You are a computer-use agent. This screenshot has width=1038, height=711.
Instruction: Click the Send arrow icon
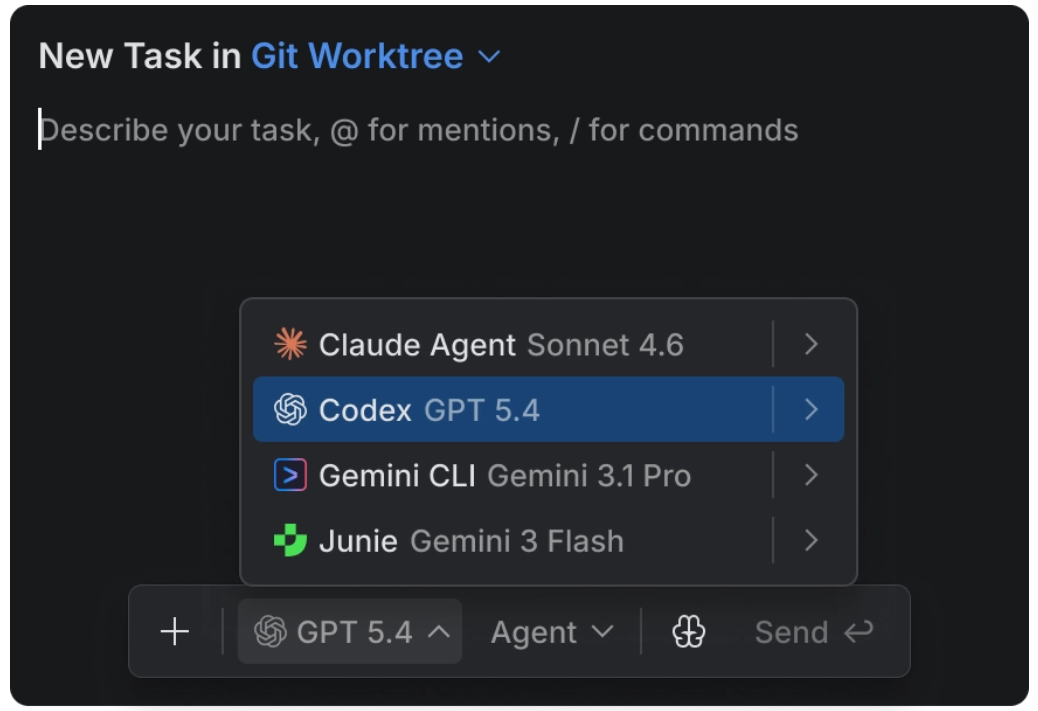pos(858,632)
